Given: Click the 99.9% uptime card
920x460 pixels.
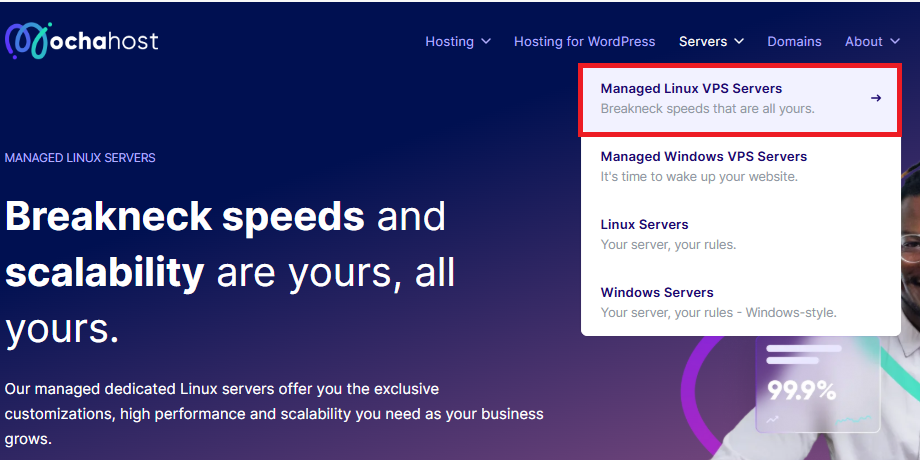Looking at the screenshot, I should (819, 384).
